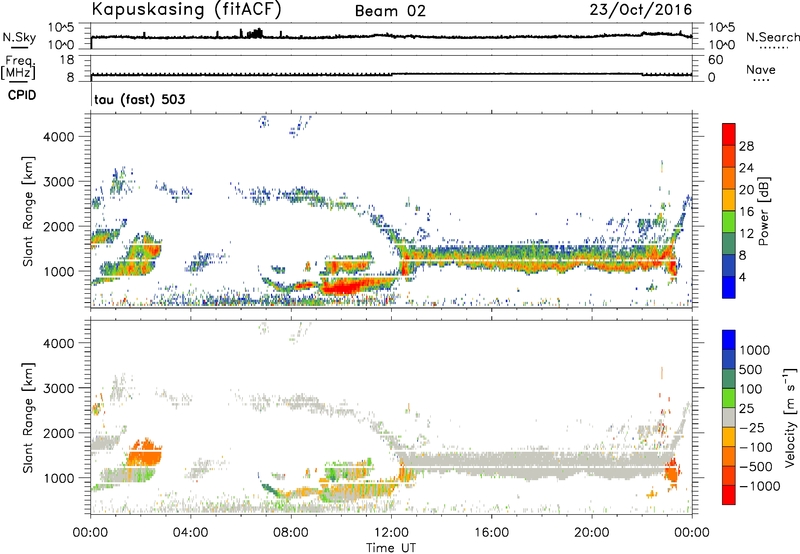Image resolution: width=800 pixels, height=554 pixels.
Task: Click the "3000" tick of power panel
Action: pyautogui.click(x=59, y=182)
